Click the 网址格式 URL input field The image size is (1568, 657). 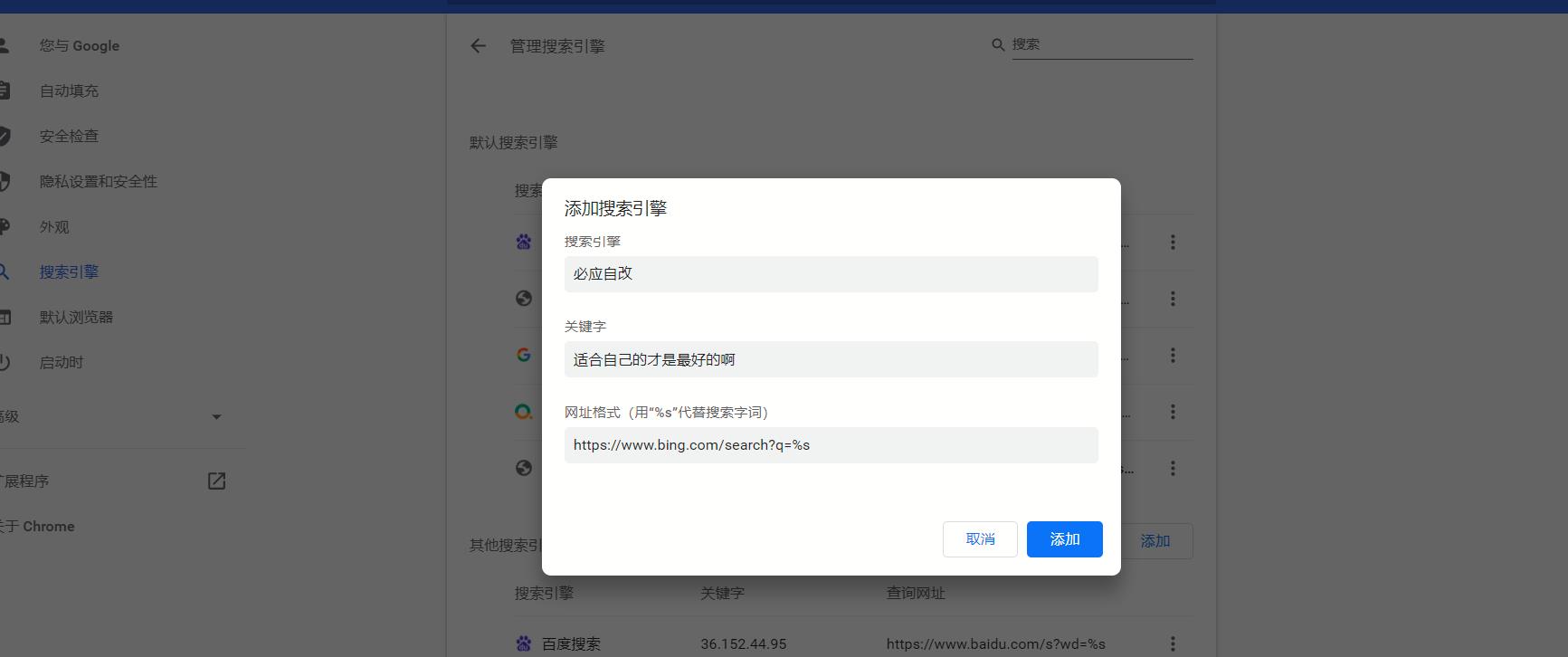click(x=832, y=445)
